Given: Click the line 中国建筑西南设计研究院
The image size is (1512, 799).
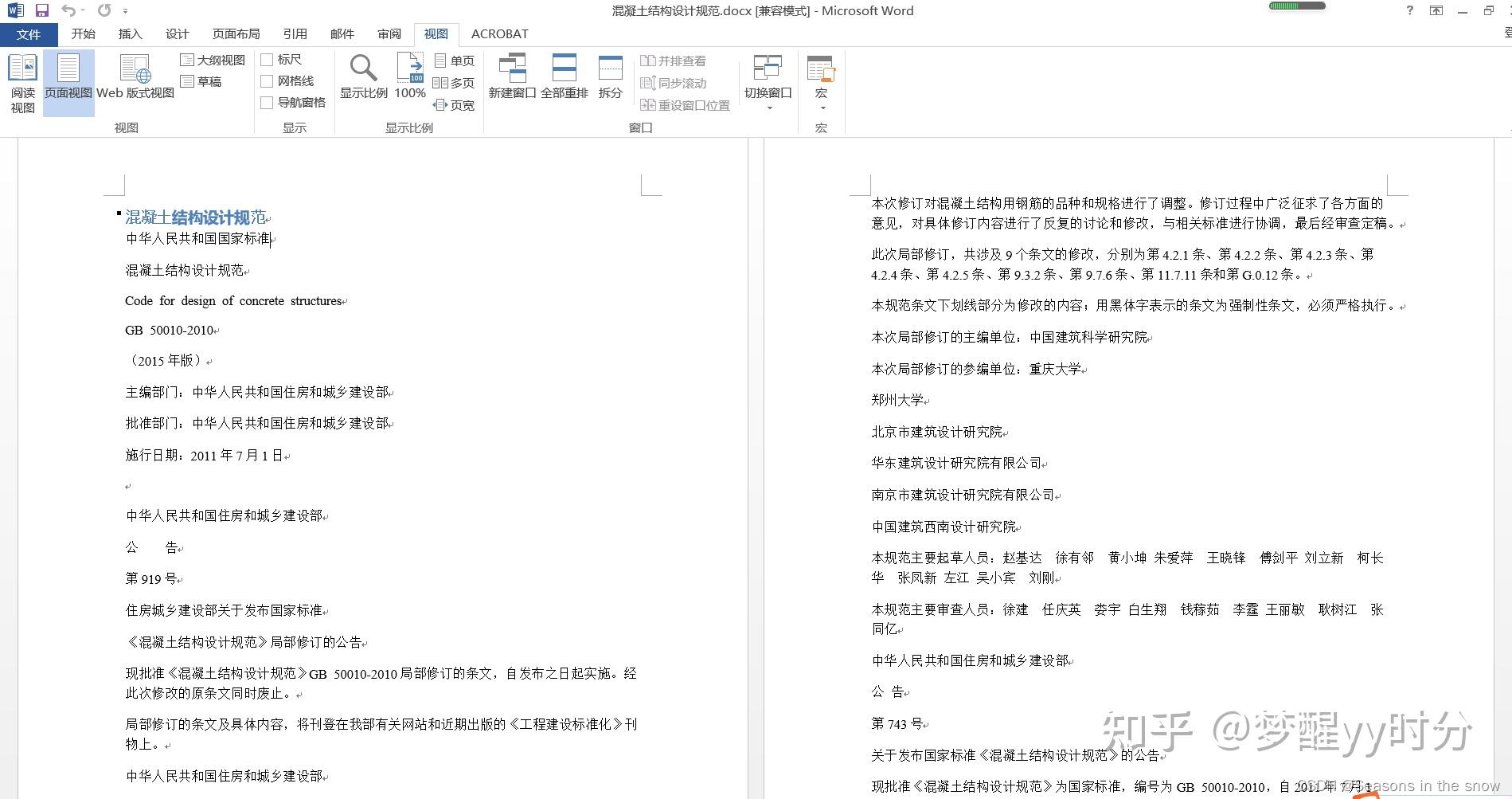Looking at the screenshot, I should (944, 527).
